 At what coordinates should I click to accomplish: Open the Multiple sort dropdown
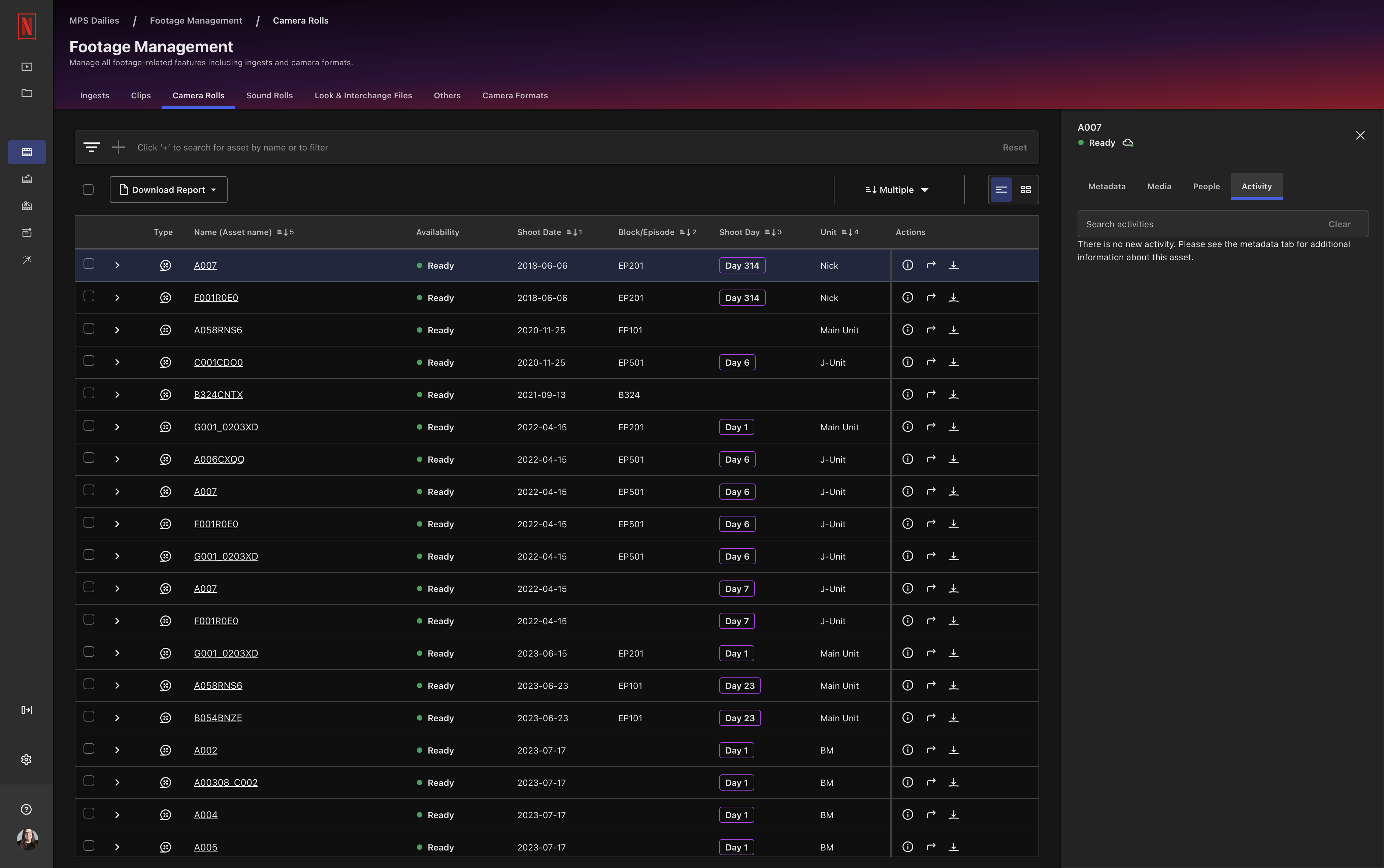[x=895, y=190]
